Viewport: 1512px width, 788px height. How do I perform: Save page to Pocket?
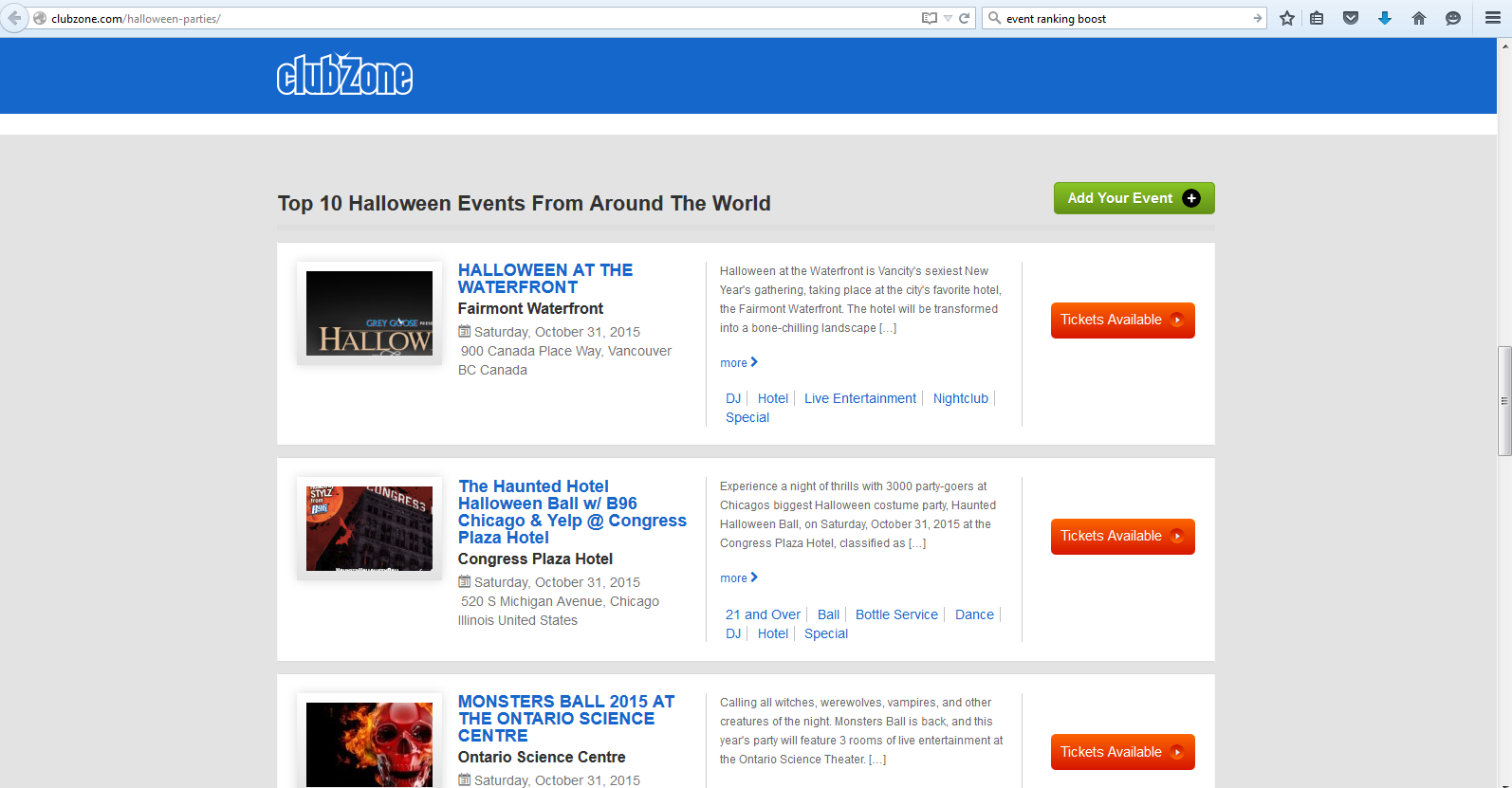(x=1351, y=18)
